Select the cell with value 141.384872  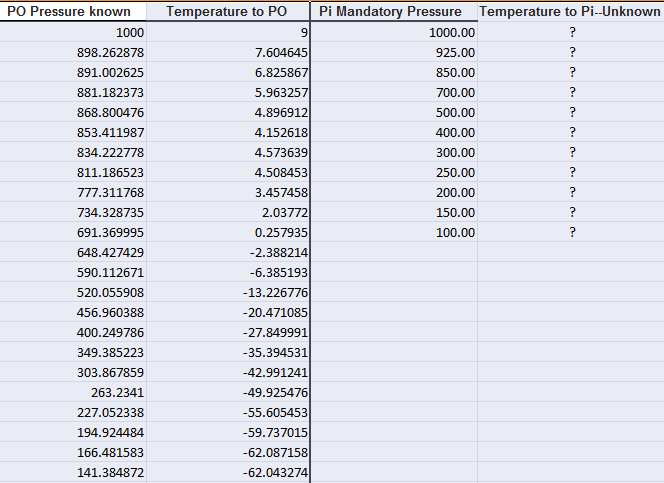click(110, 472)
